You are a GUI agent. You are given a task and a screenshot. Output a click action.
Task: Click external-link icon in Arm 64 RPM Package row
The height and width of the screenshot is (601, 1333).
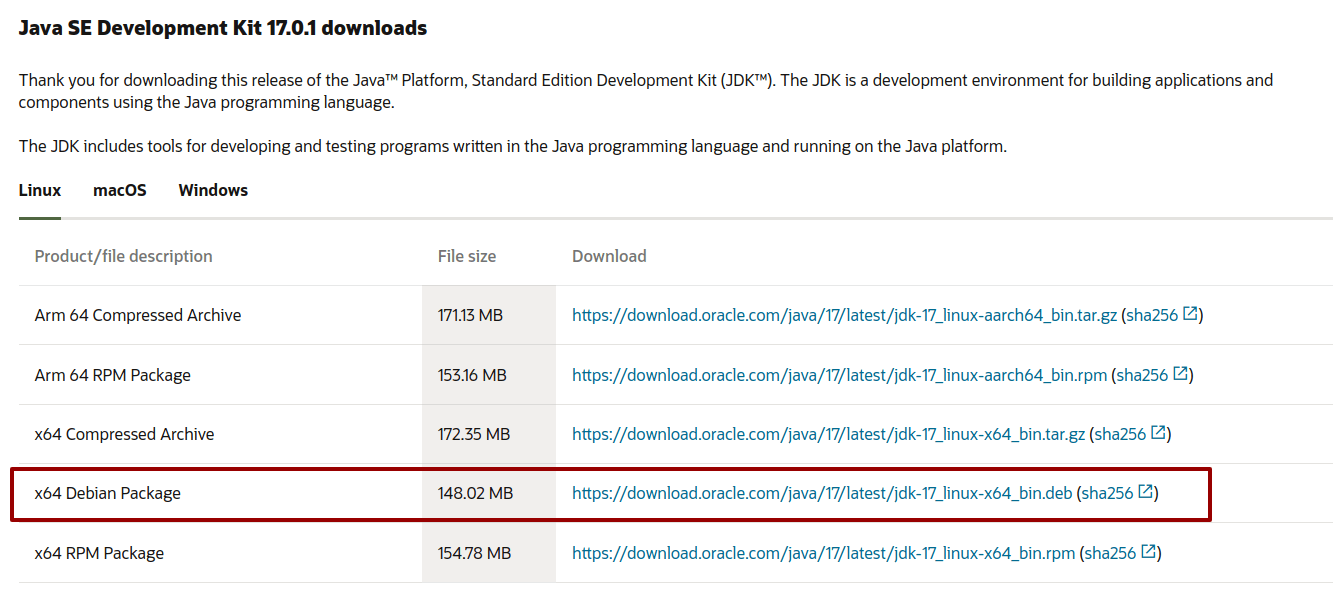tap(1181, 374)
